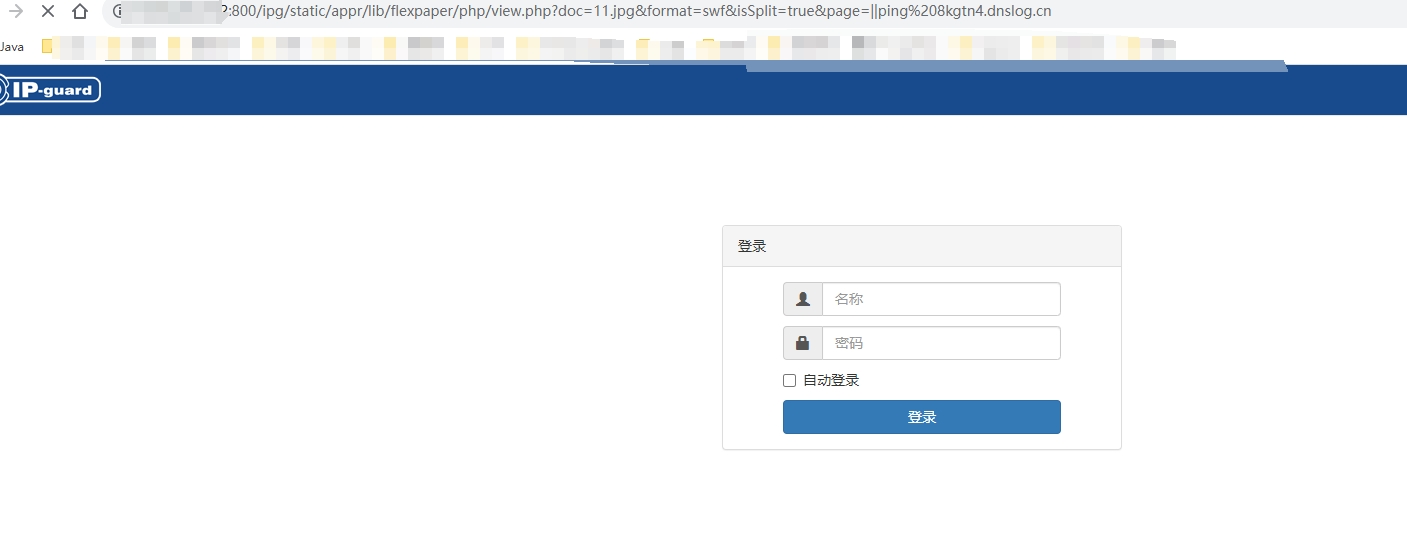Image resolution: width=1407 pixels, height=533 pixels.
Task: Click the 登录 panel heading
Action: [752, 246]
